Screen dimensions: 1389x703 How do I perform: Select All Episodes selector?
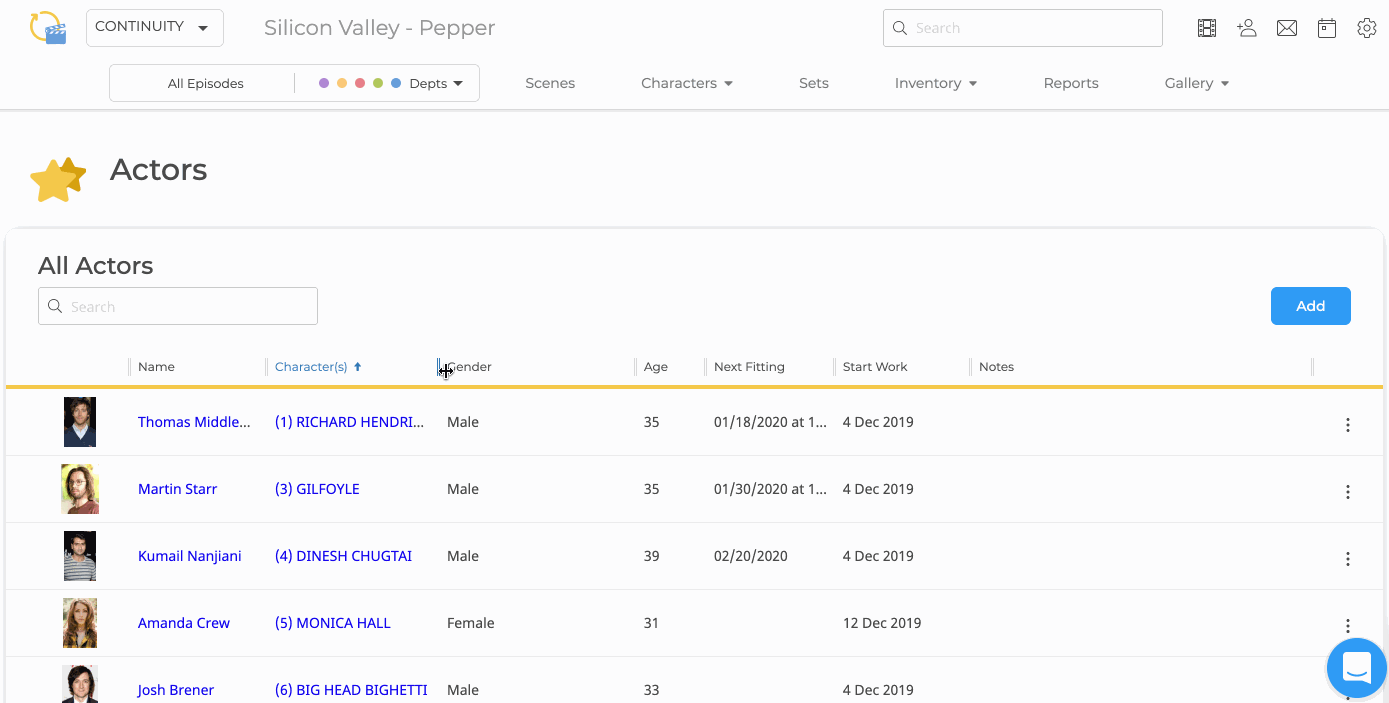[206, 83]
